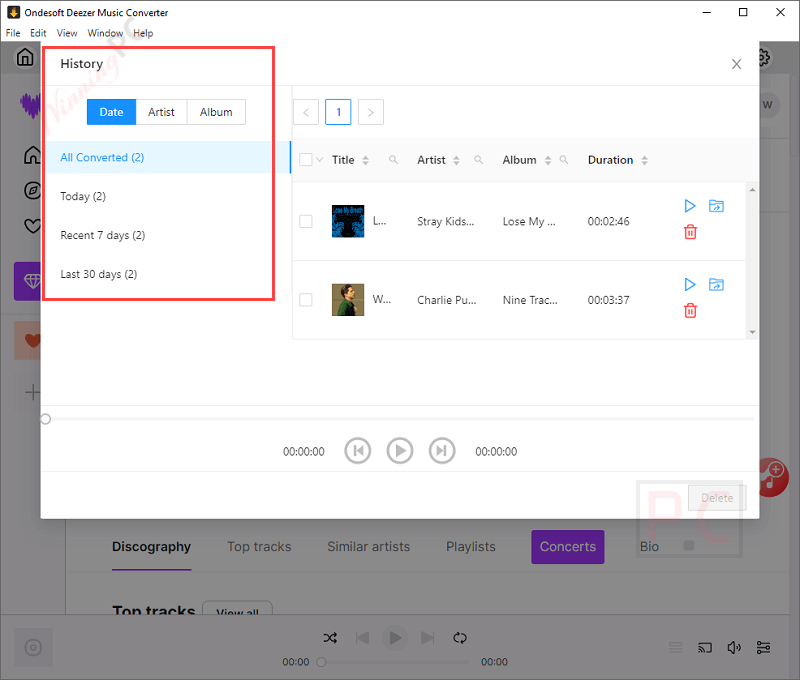Open the Help menu
The height and width of the screenshot is (680, 800).
pyautogui.click(x=143, y=33)
